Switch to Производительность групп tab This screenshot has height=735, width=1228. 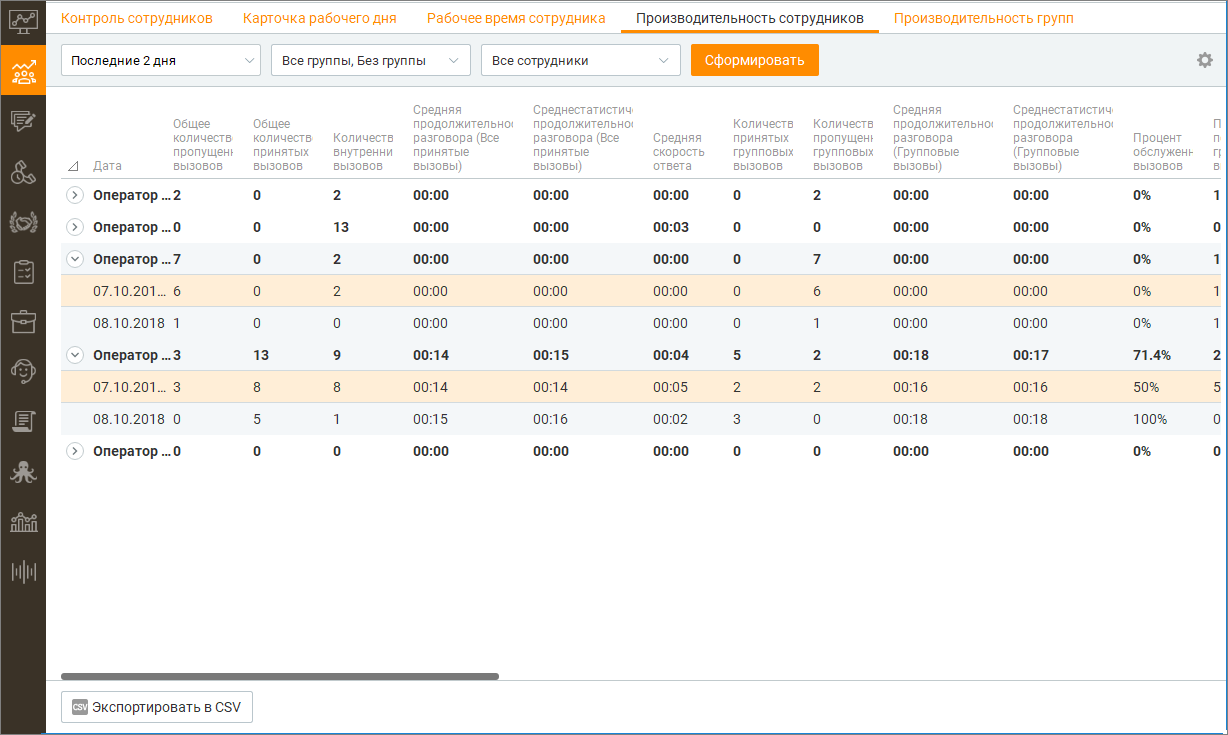[x=985, y=18]
